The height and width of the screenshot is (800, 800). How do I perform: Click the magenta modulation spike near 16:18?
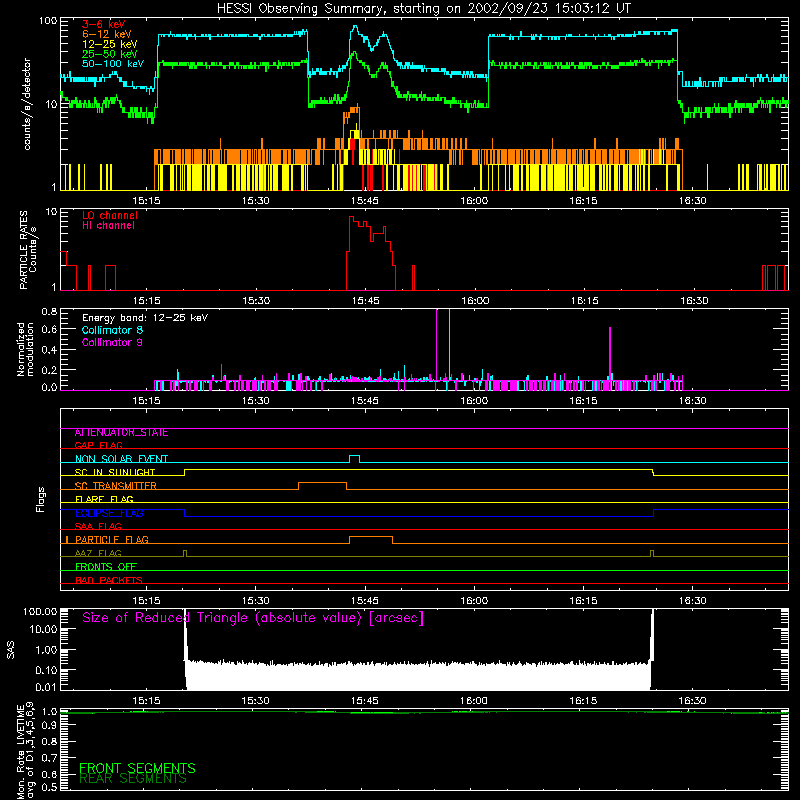[610, 355]
